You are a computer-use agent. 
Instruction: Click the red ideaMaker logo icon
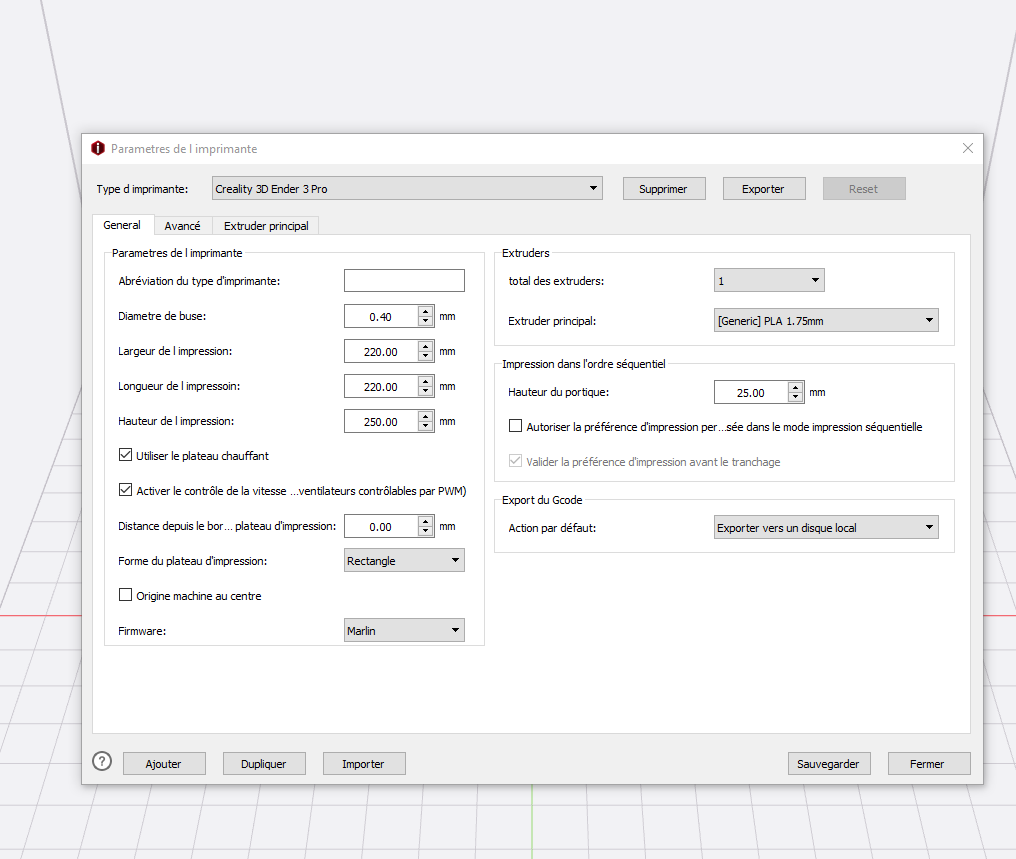[x=98, y=148]
